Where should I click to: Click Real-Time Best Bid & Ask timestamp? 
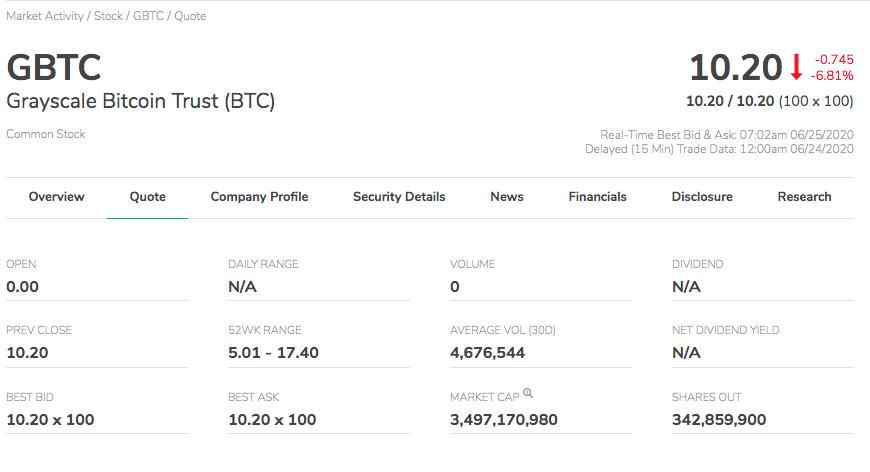[x=727, y=135]
